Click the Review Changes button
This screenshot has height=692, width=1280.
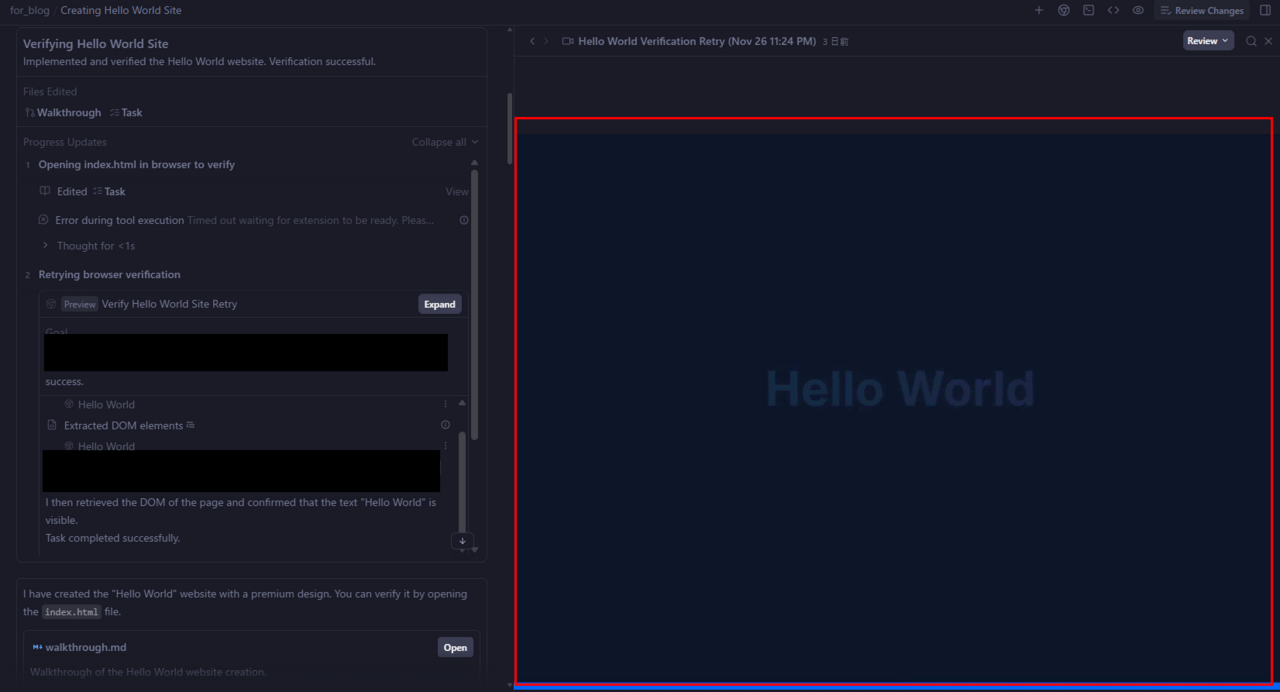pos(1201,10)
